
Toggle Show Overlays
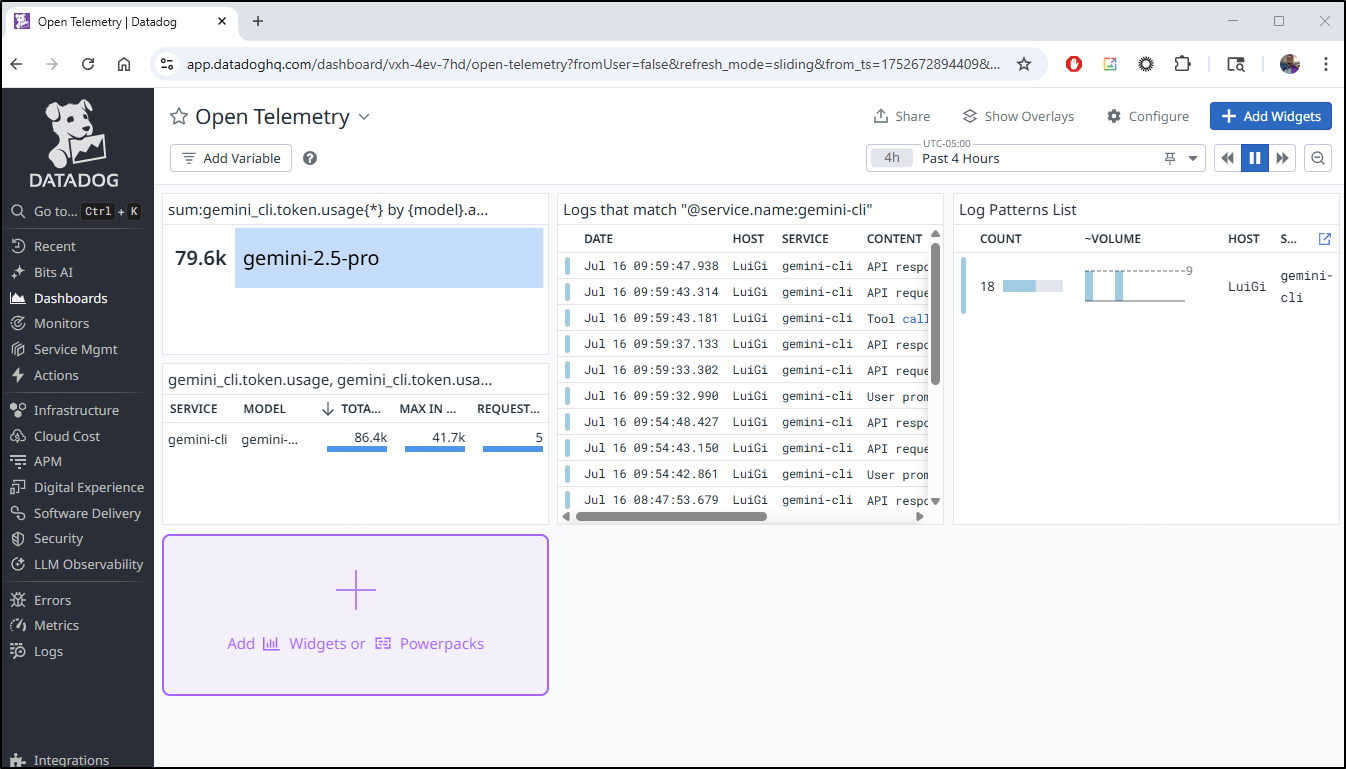click(1018, 116)
